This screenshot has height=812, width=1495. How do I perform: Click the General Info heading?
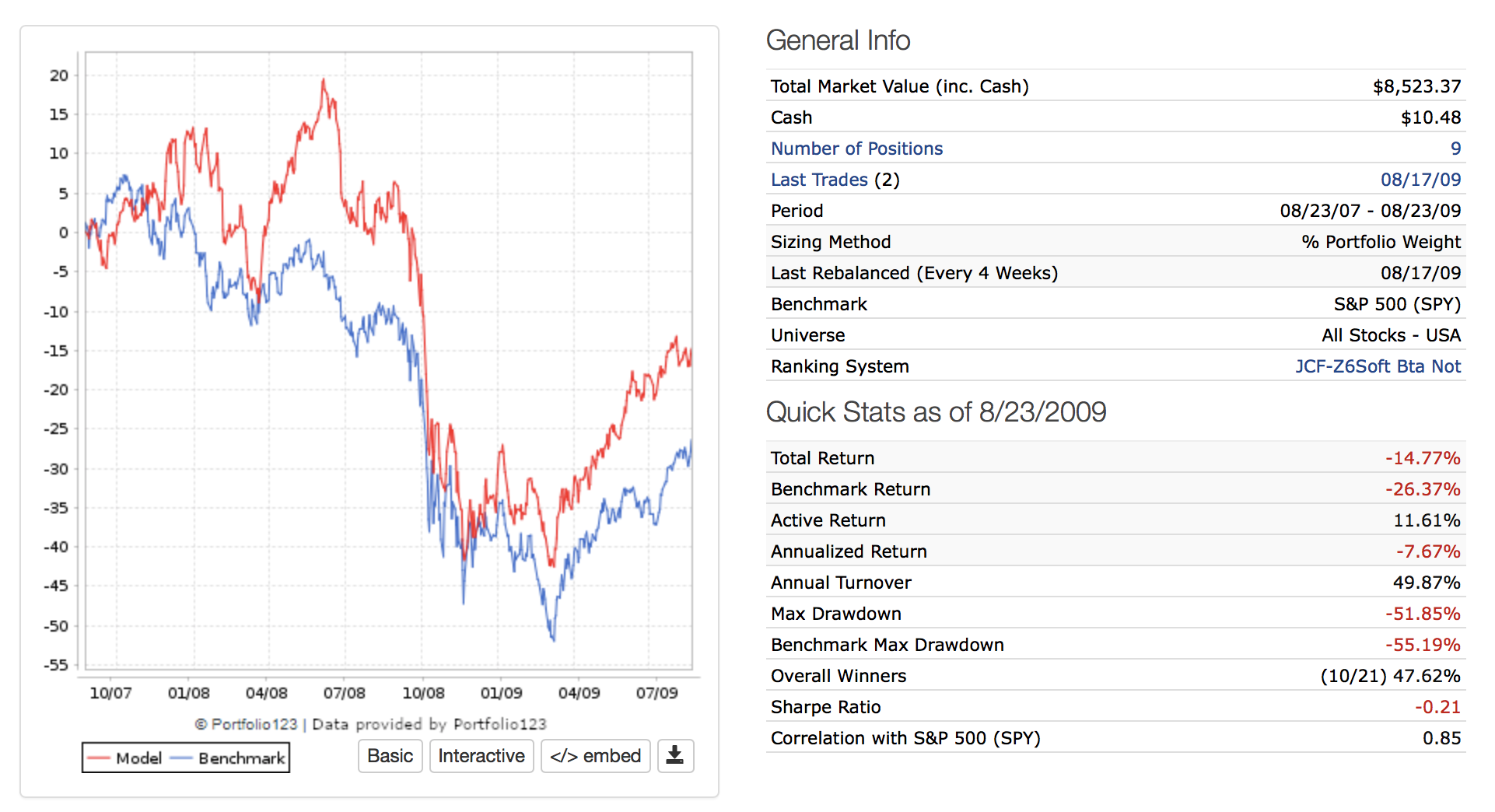838,40
